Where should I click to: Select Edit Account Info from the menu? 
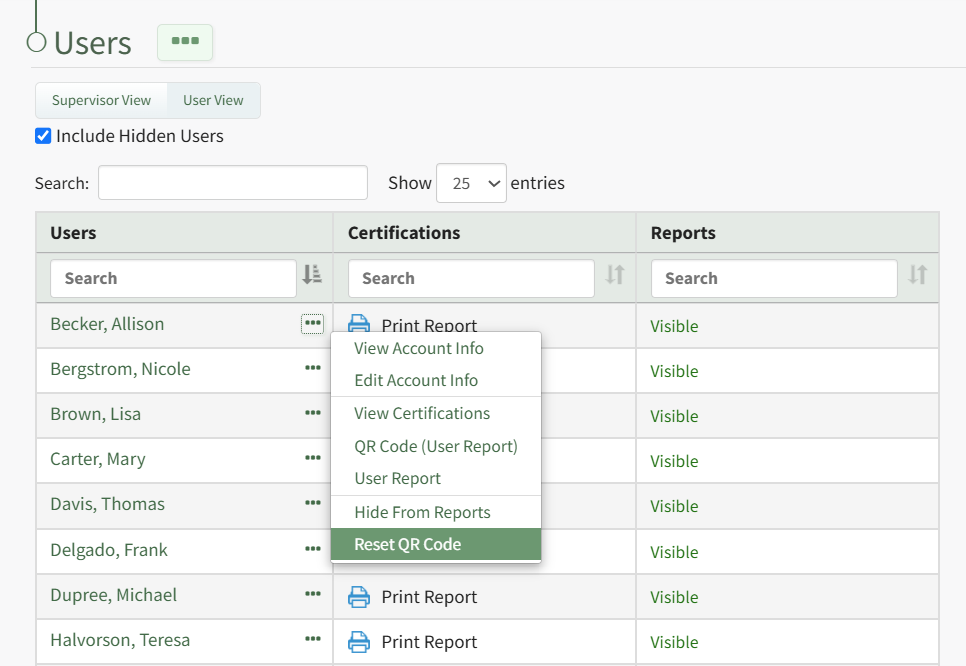436,380
